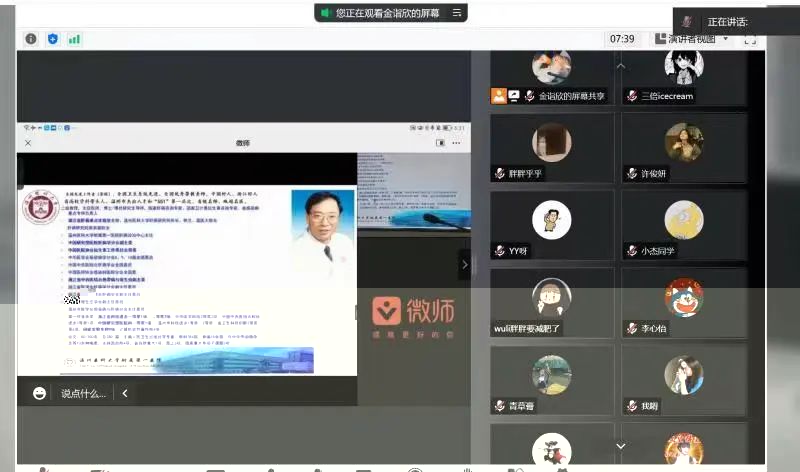Open the three-dots menu in the 微师 header
The height and width of the screenshot is (472, 800).
pyautogui.click(x=456, y=143)
